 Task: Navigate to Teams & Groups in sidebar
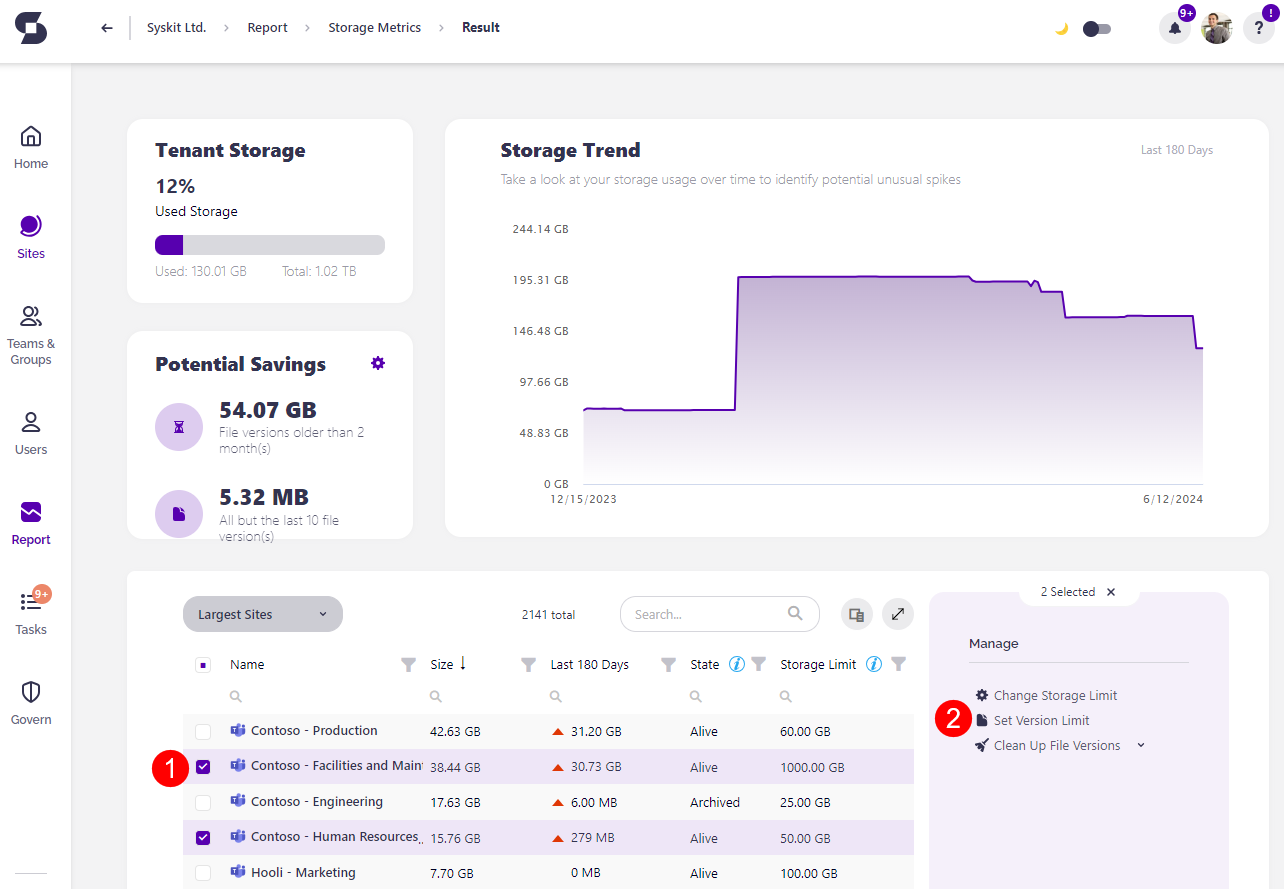click(x=30, y=335)
